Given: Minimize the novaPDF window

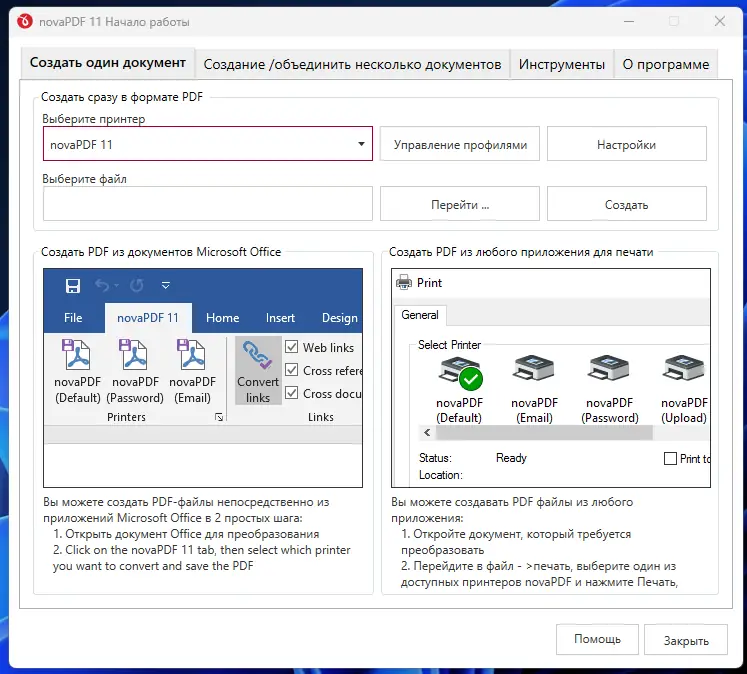Looking at the screenshot, I should [629, 21].
